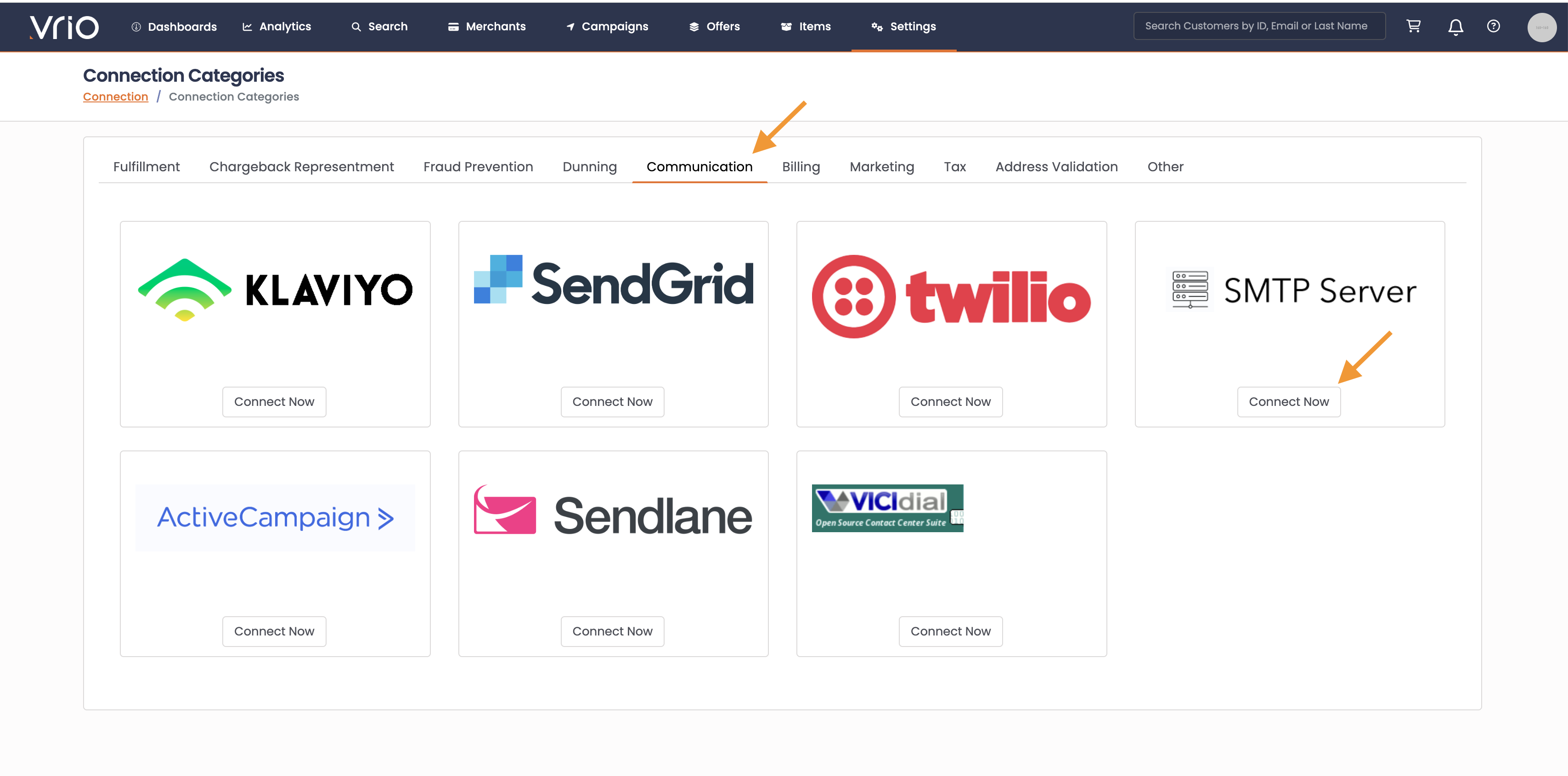Click Connect Now under VICIdial
Image resolution: width=1568 pixels, height=776 pixels.
click(x=950, y=631)
